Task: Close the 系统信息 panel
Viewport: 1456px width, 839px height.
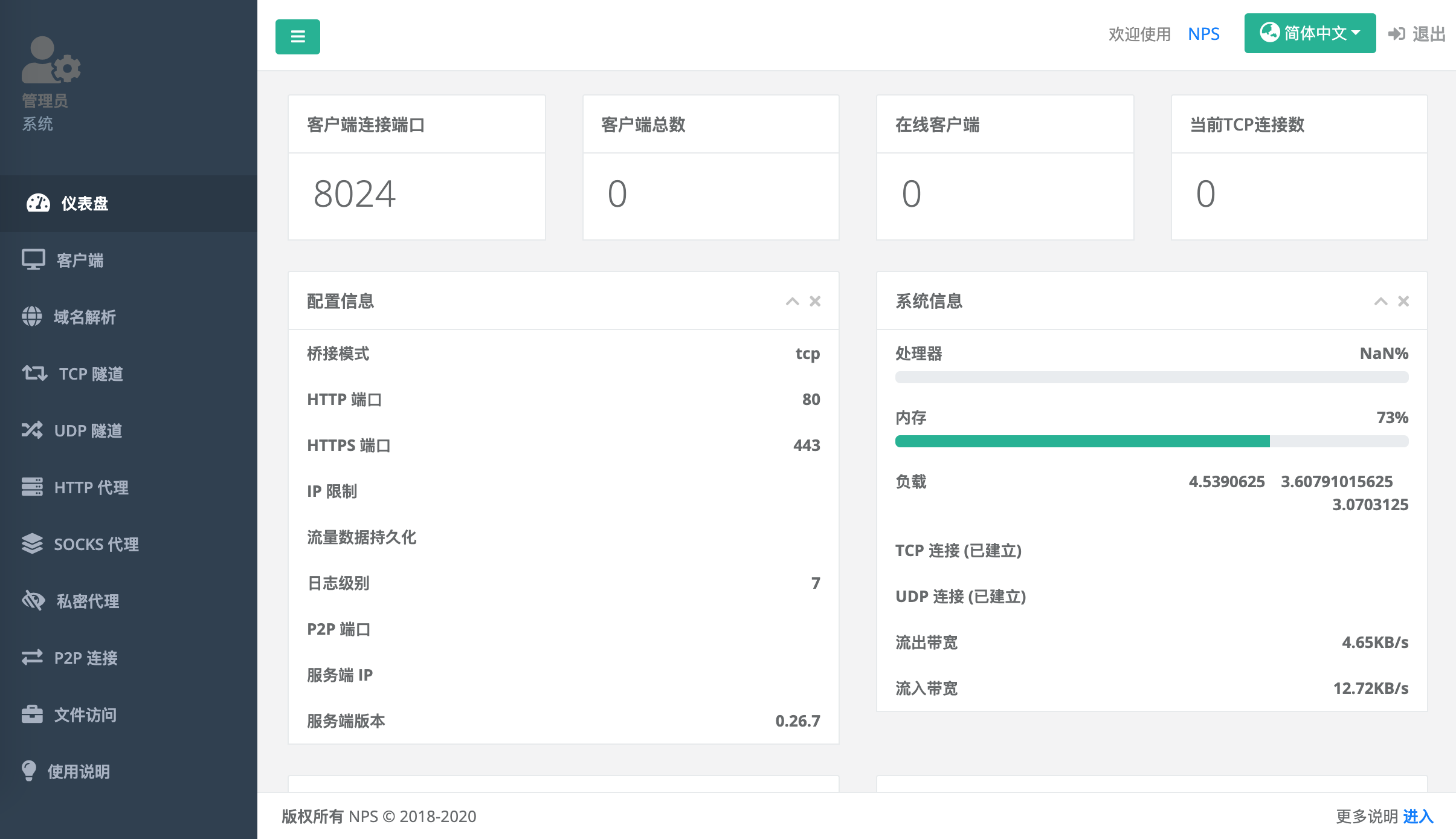Action: (1403, 301)
